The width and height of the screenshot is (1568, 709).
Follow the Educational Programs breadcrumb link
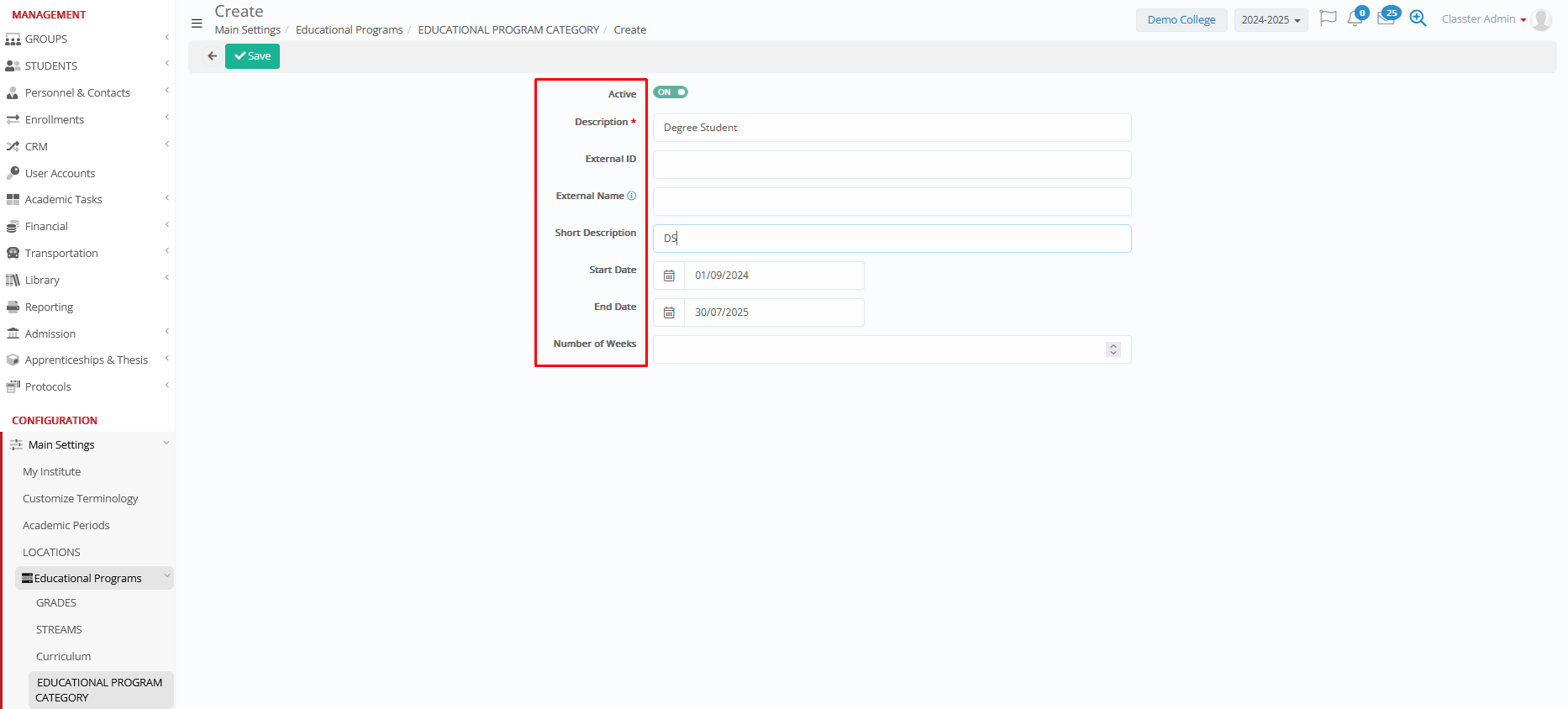click(x=349, y=30)
